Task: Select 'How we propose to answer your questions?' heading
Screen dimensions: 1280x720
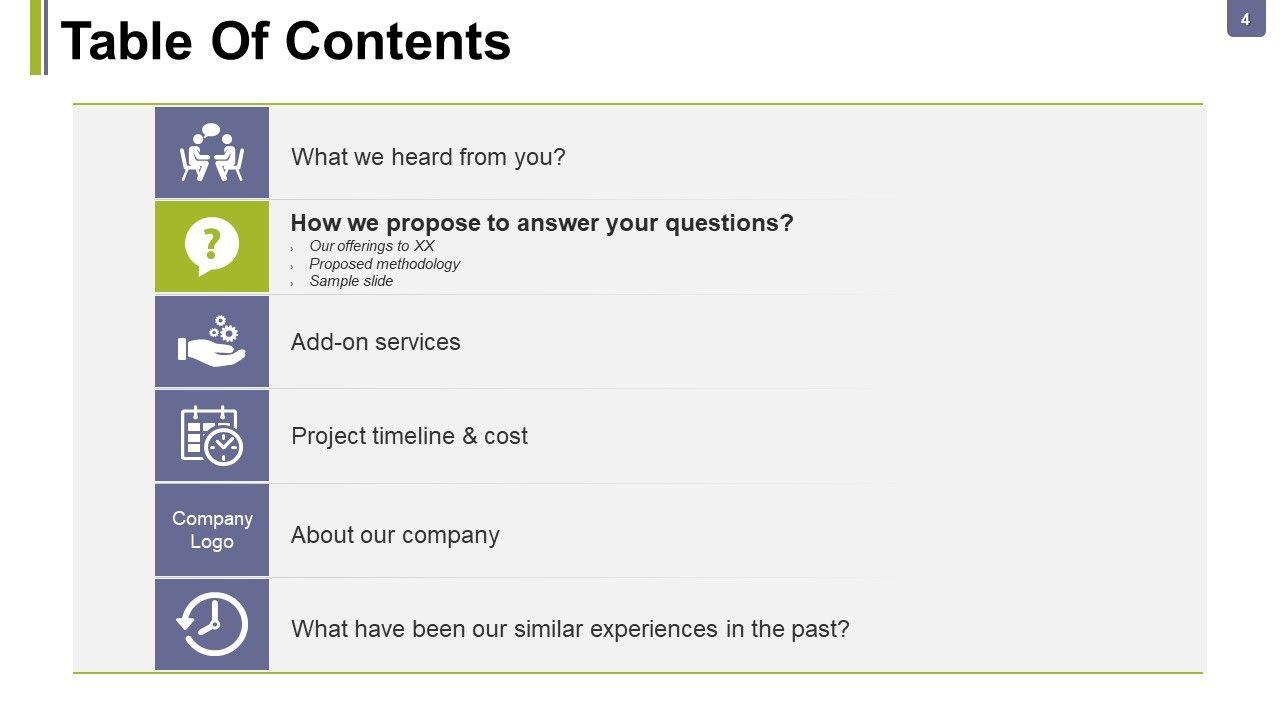Action: click(x=541, y=223)
